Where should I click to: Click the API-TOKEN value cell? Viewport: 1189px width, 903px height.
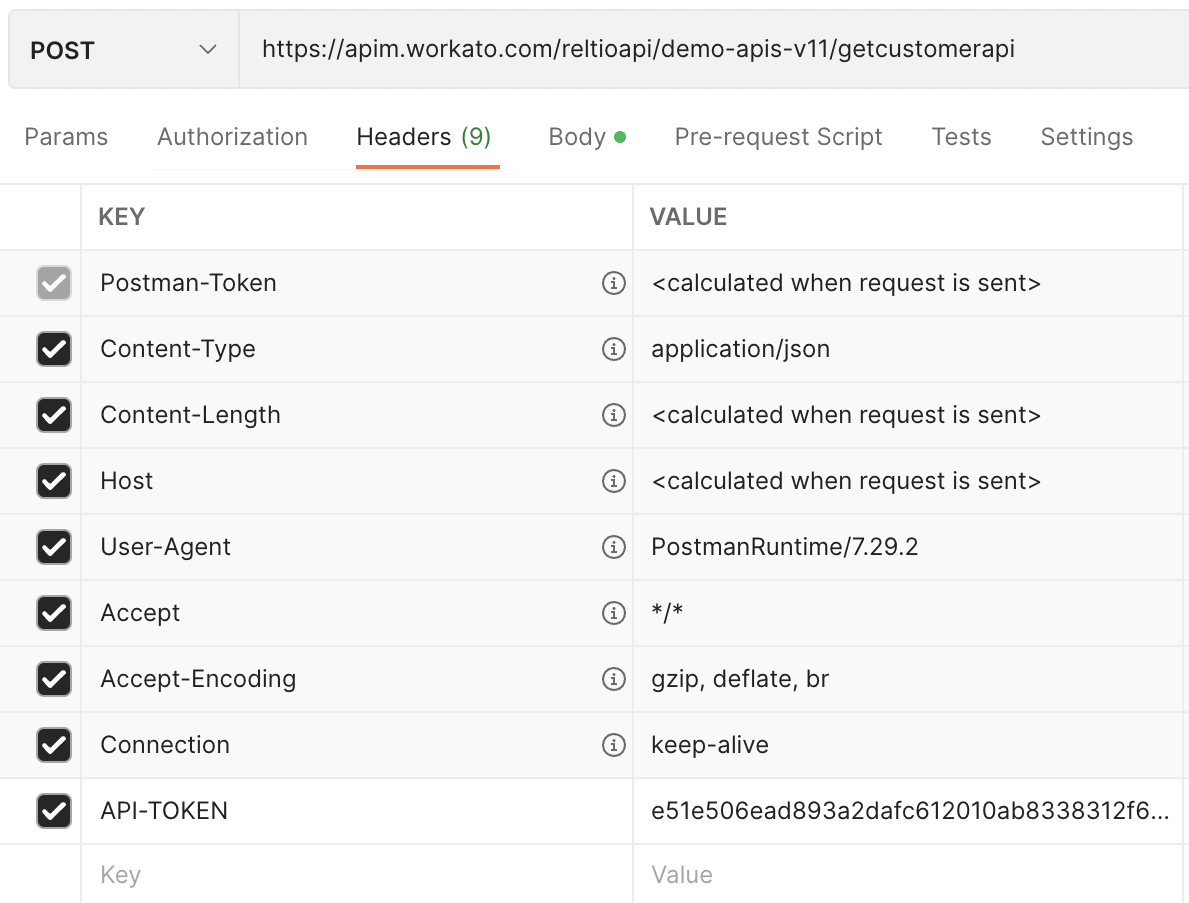(x=908, y=811)
